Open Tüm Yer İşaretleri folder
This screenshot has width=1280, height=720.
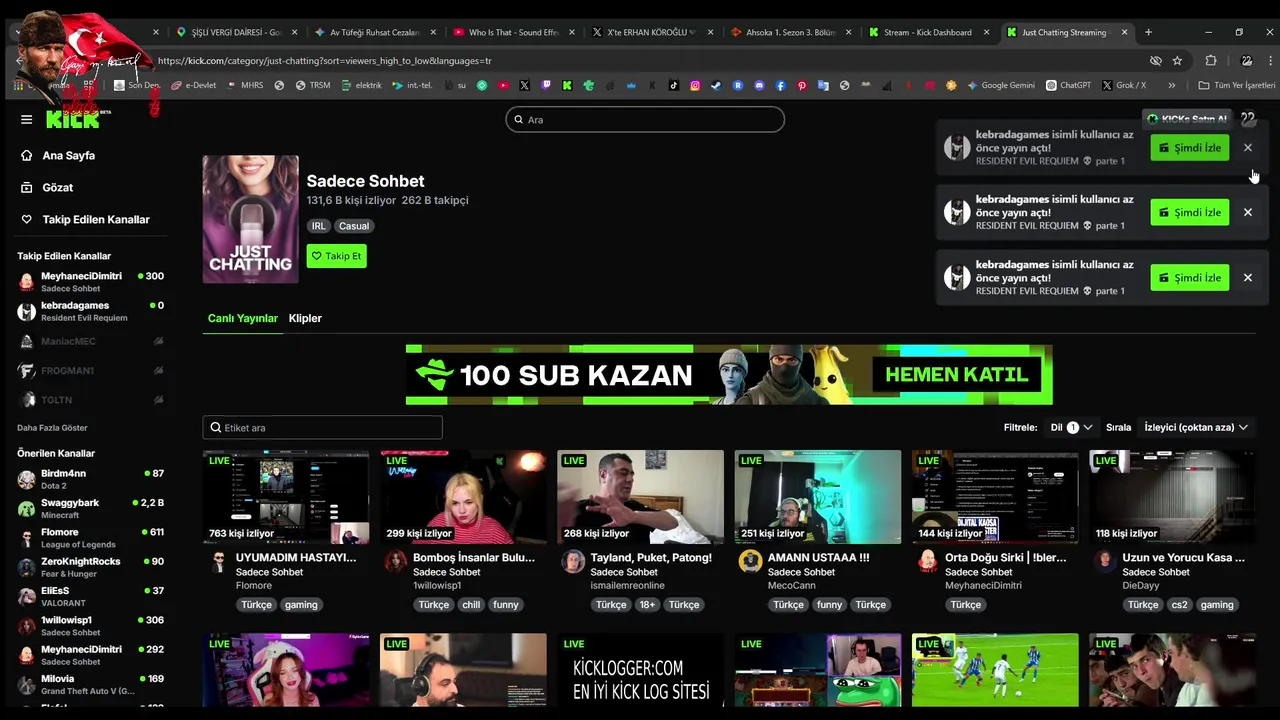pos(1236,85)
